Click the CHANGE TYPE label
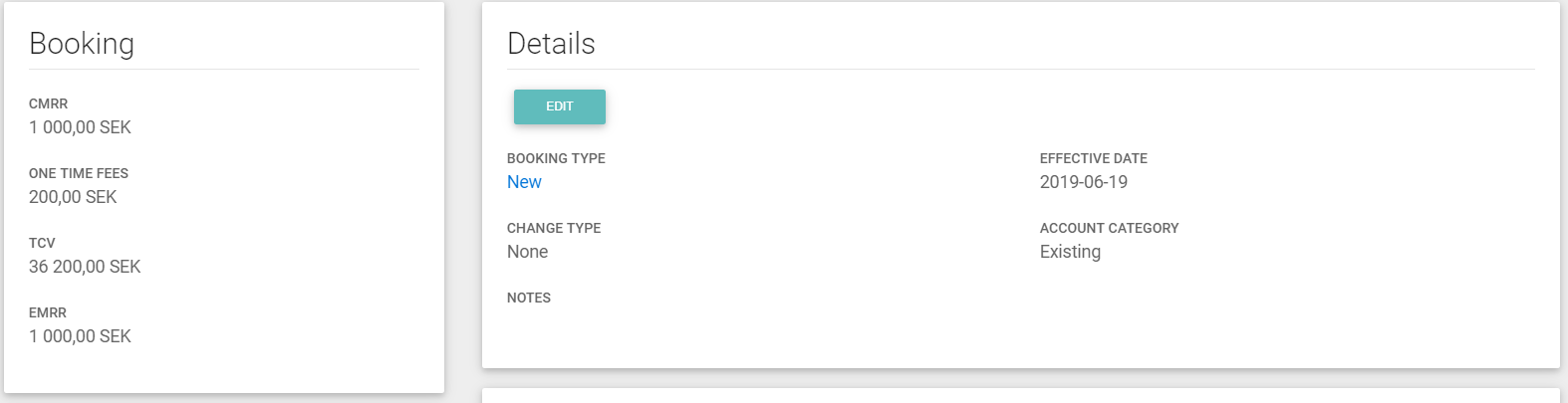 point(554,228)
